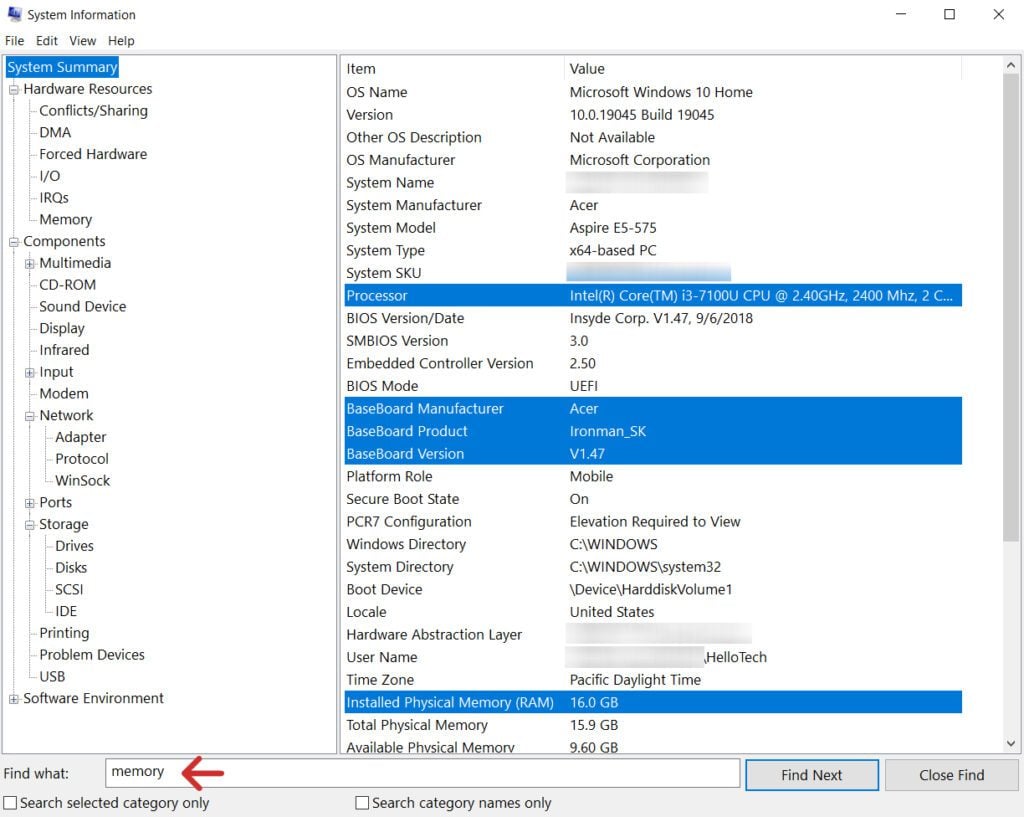Click the Find Next button

[x=811, y=774]
